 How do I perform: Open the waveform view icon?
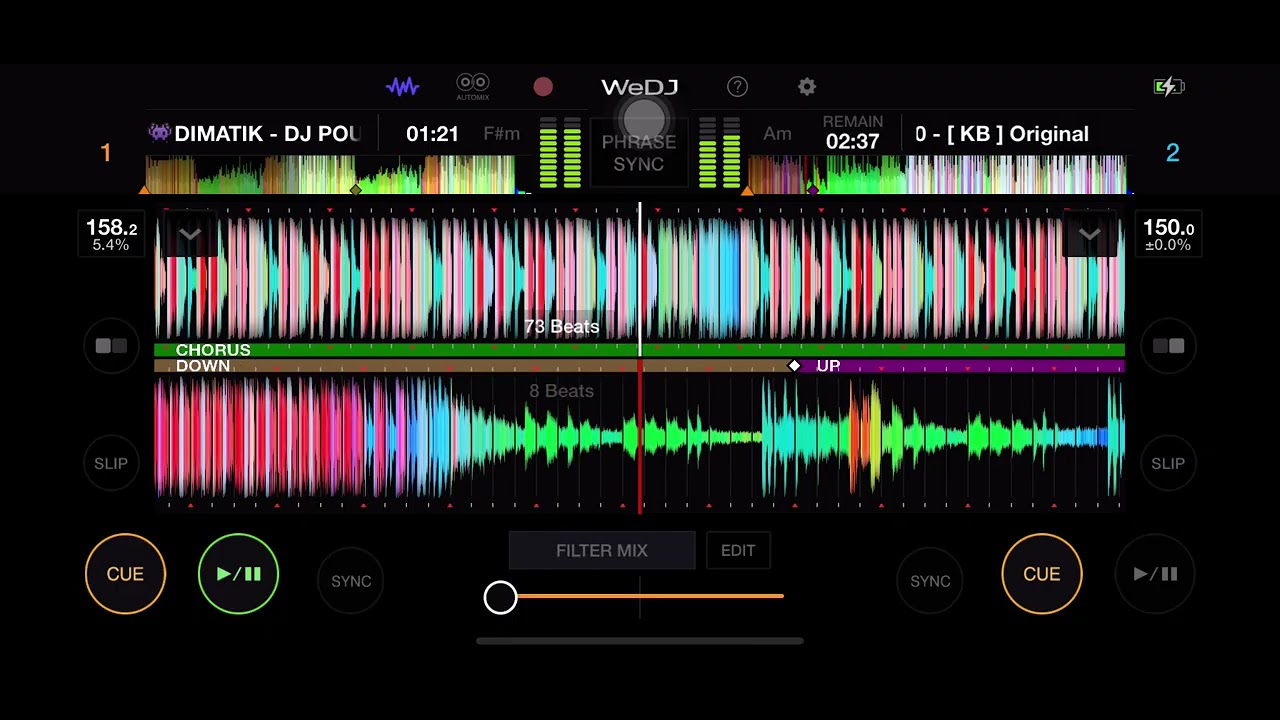pyautogui.click(x=402, y=87)
